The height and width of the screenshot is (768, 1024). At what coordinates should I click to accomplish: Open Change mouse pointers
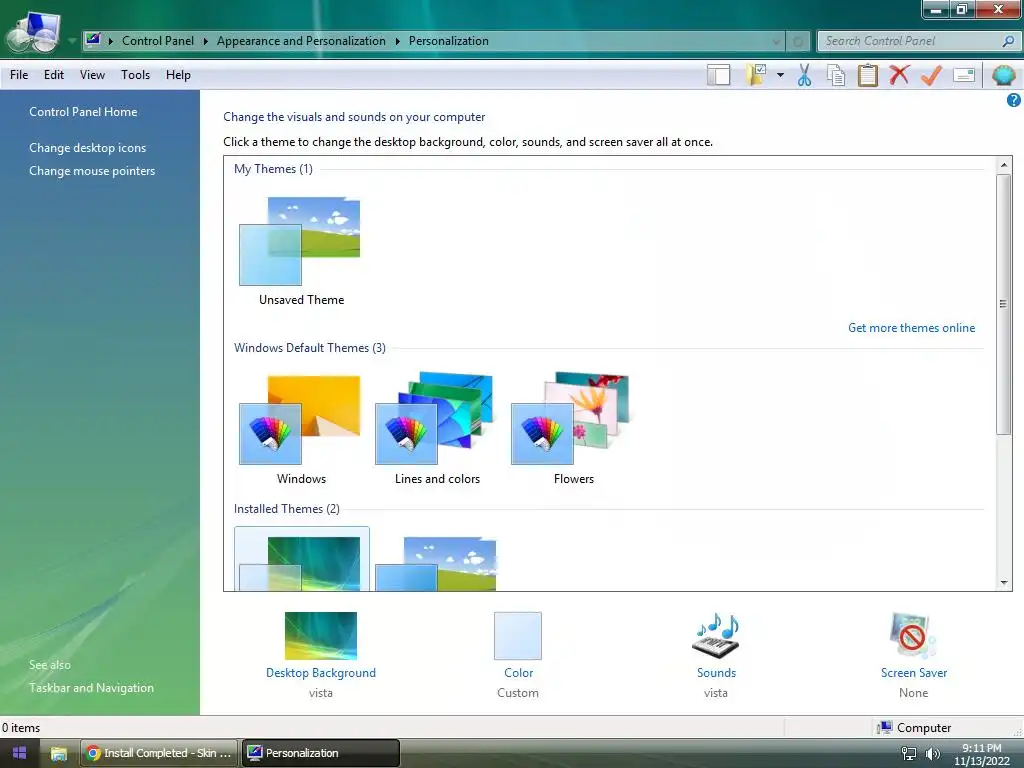coord(92,170)
